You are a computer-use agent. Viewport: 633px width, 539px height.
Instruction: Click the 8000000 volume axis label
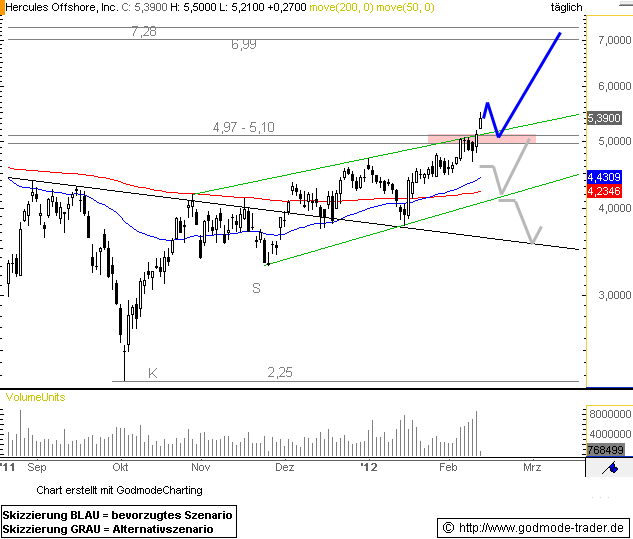pos(610,414)
